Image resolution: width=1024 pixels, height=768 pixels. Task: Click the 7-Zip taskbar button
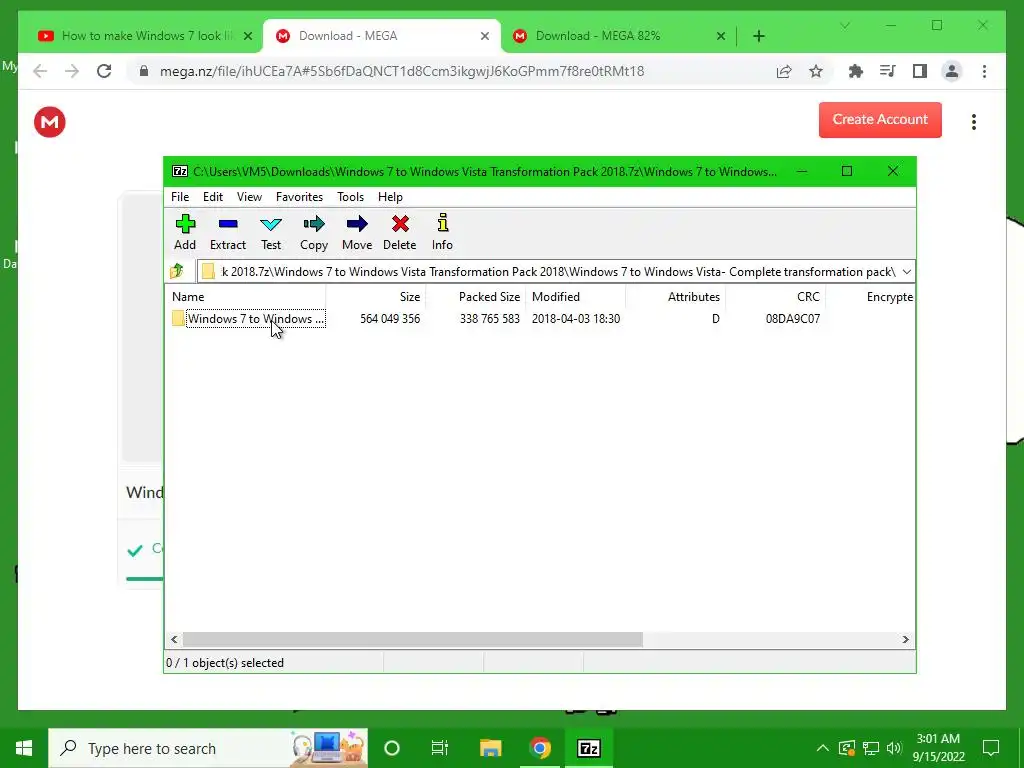click(588, 748)
